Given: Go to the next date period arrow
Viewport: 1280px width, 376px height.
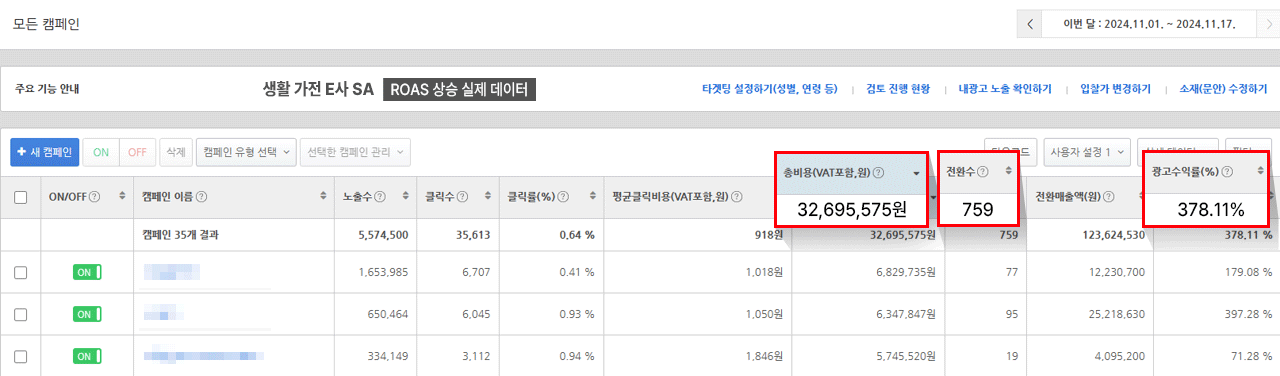Looking at the screenshot, I should click(x=1269, y=23).
